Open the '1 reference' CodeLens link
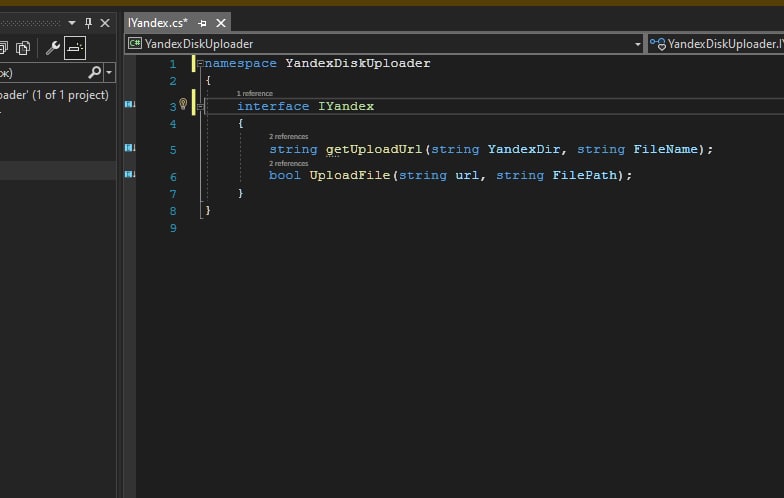This screenshot has width=784, height=498. [254, 94]
